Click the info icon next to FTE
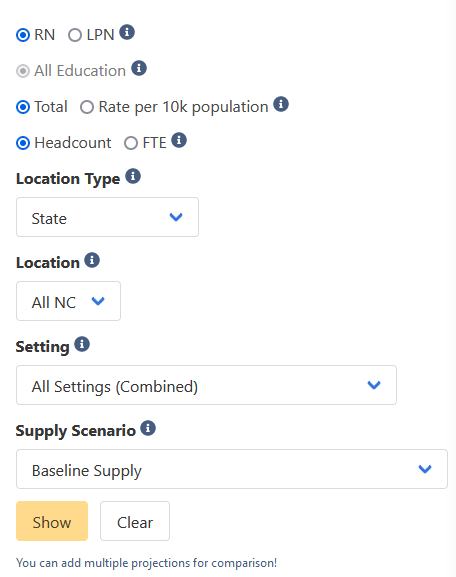 [179, 140]
